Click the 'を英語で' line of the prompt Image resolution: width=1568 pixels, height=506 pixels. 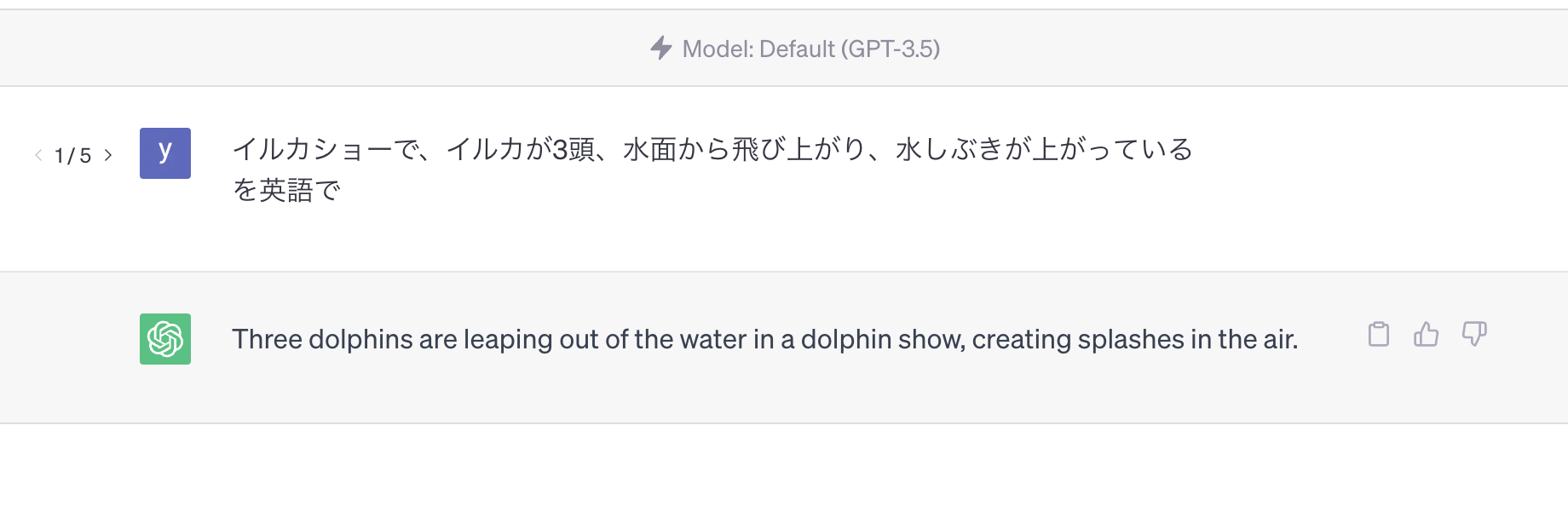click(286, 190)
